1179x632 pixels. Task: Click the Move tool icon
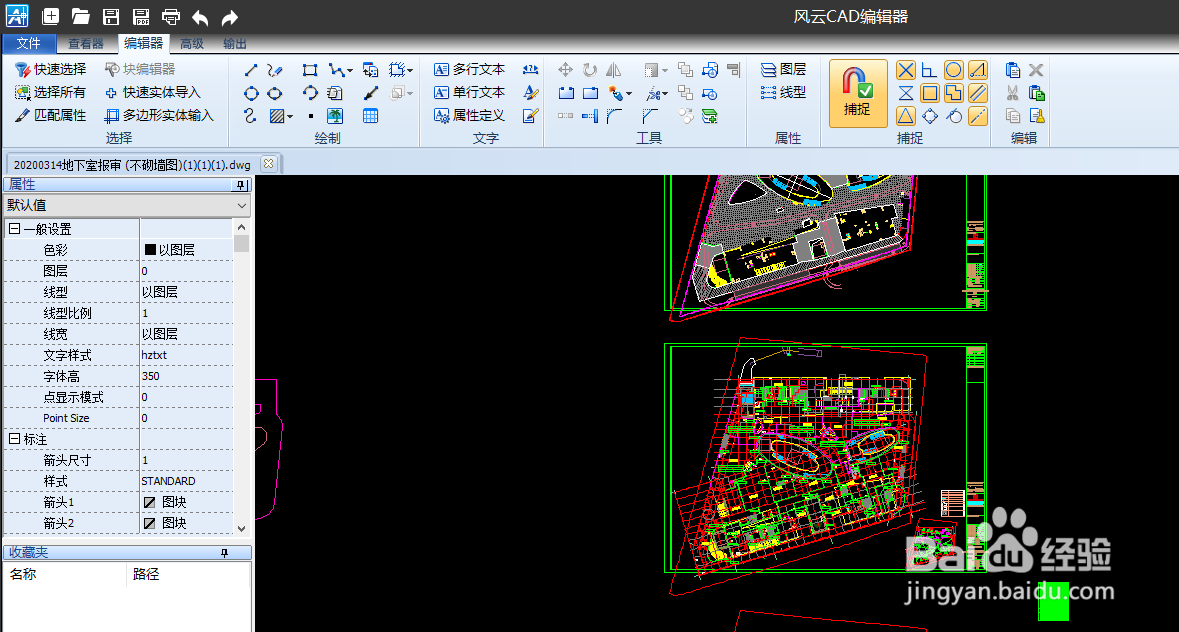(x=565, y=70)
